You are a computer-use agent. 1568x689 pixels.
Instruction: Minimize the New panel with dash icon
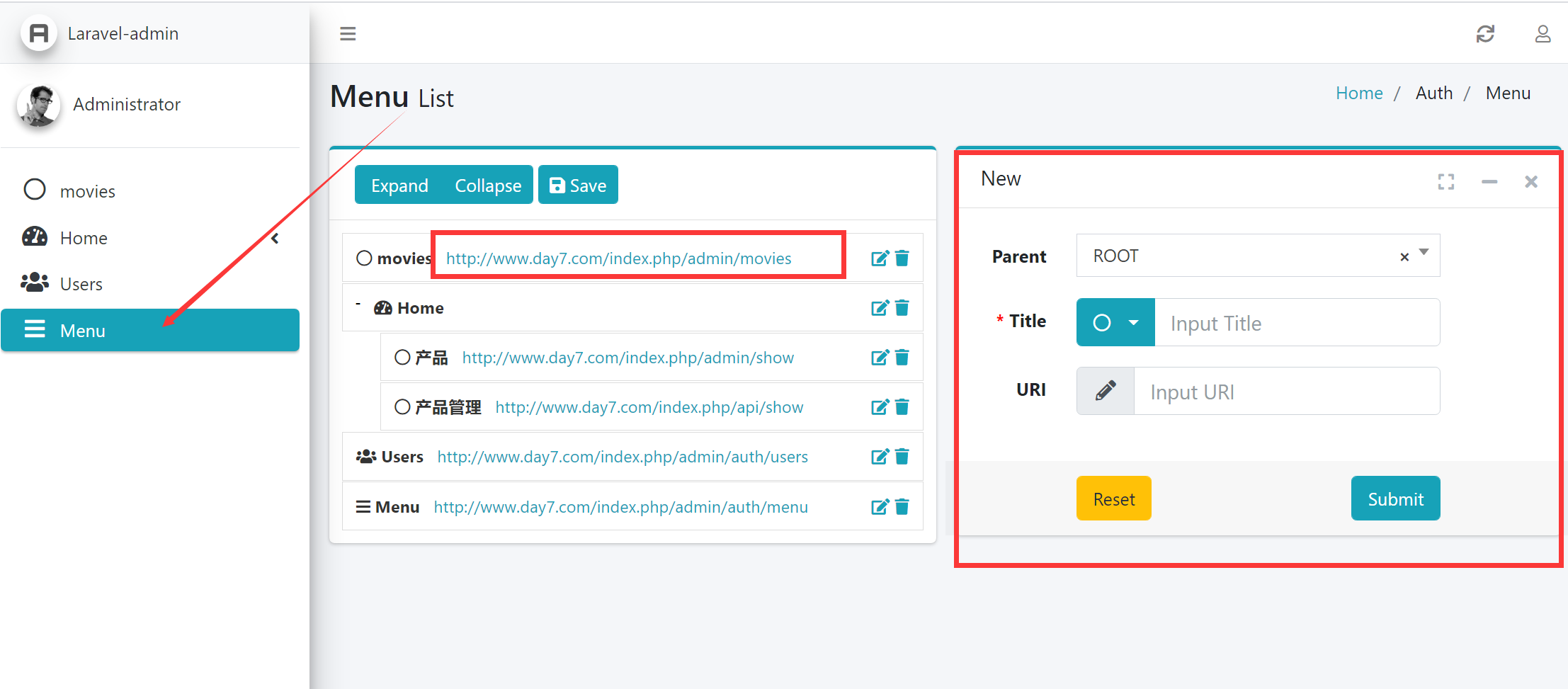1489,182
